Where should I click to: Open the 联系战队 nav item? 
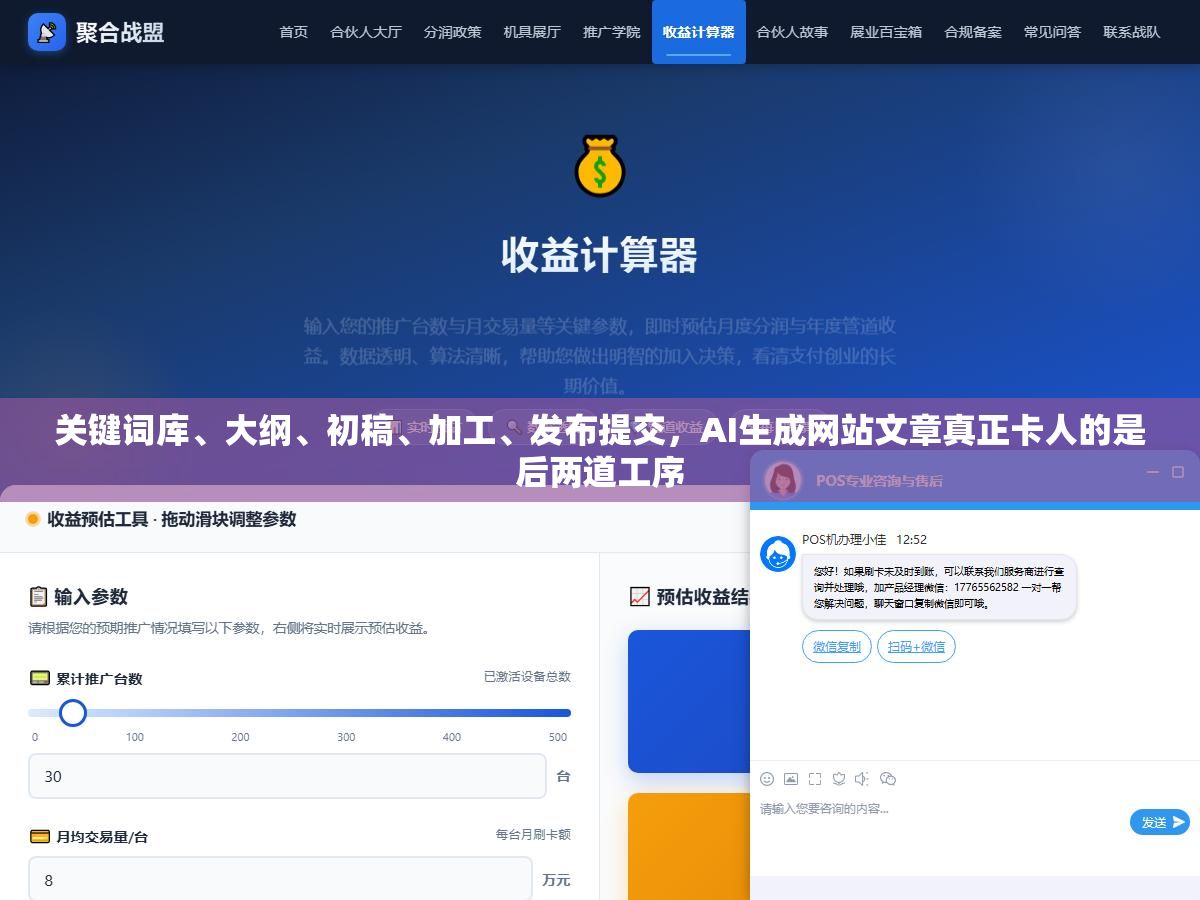[x=1132, y=32]
